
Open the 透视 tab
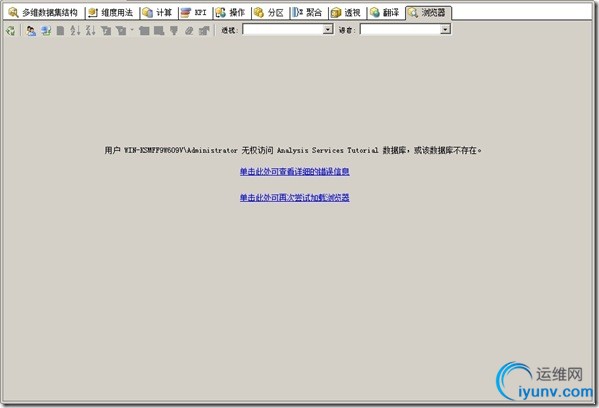[x=346, y=13]
